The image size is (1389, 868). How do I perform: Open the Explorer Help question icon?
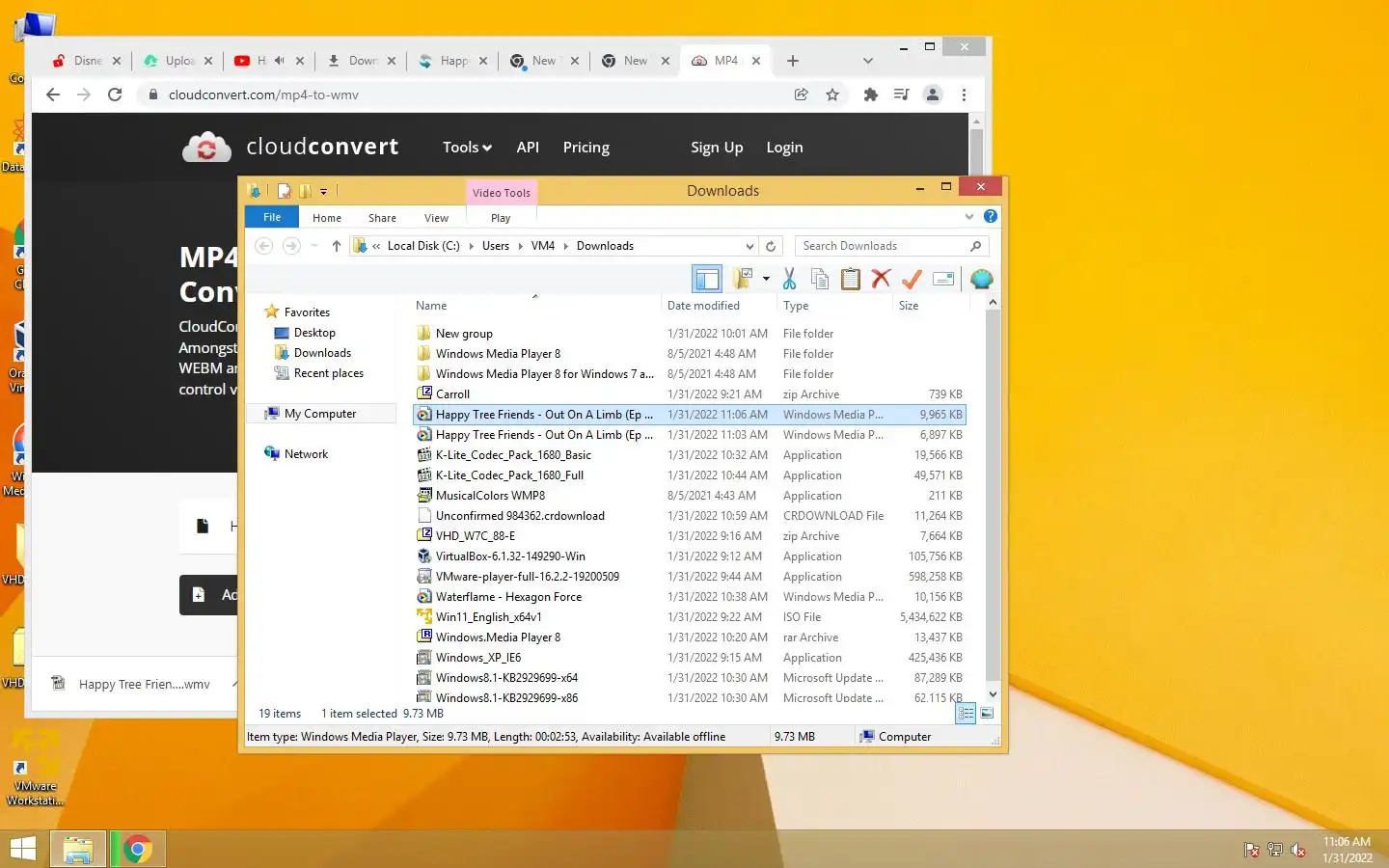coord(990,217)
